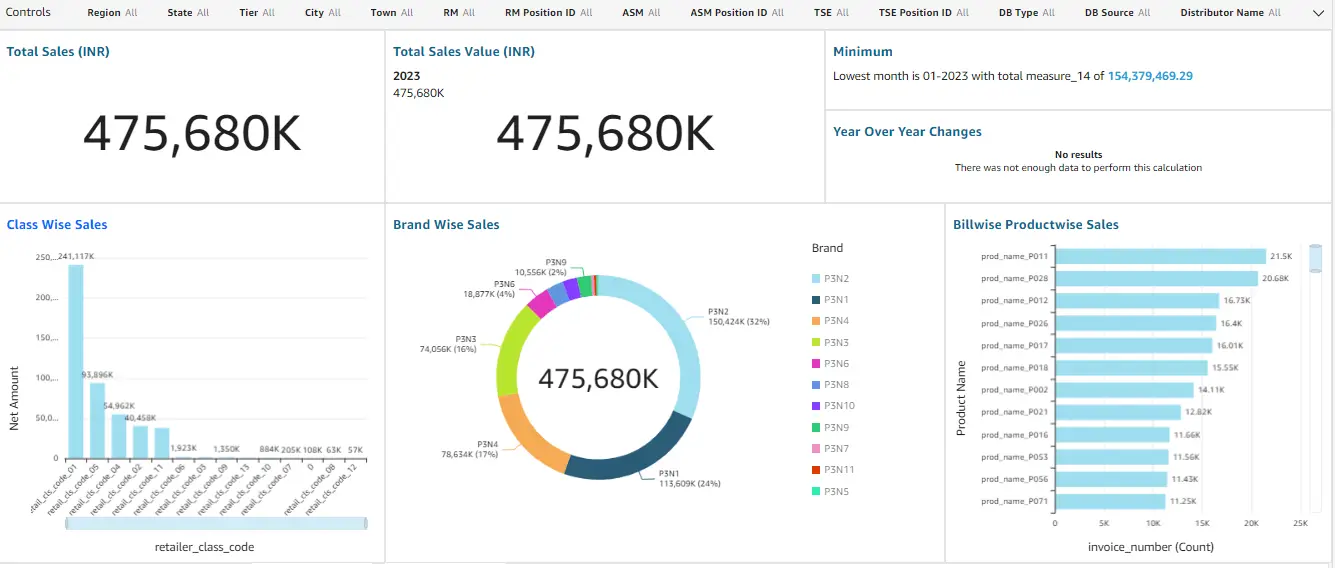This screenshot has width=1335, height=568.
Task: Open the Town filter dropdown
Action: [391, 13]
